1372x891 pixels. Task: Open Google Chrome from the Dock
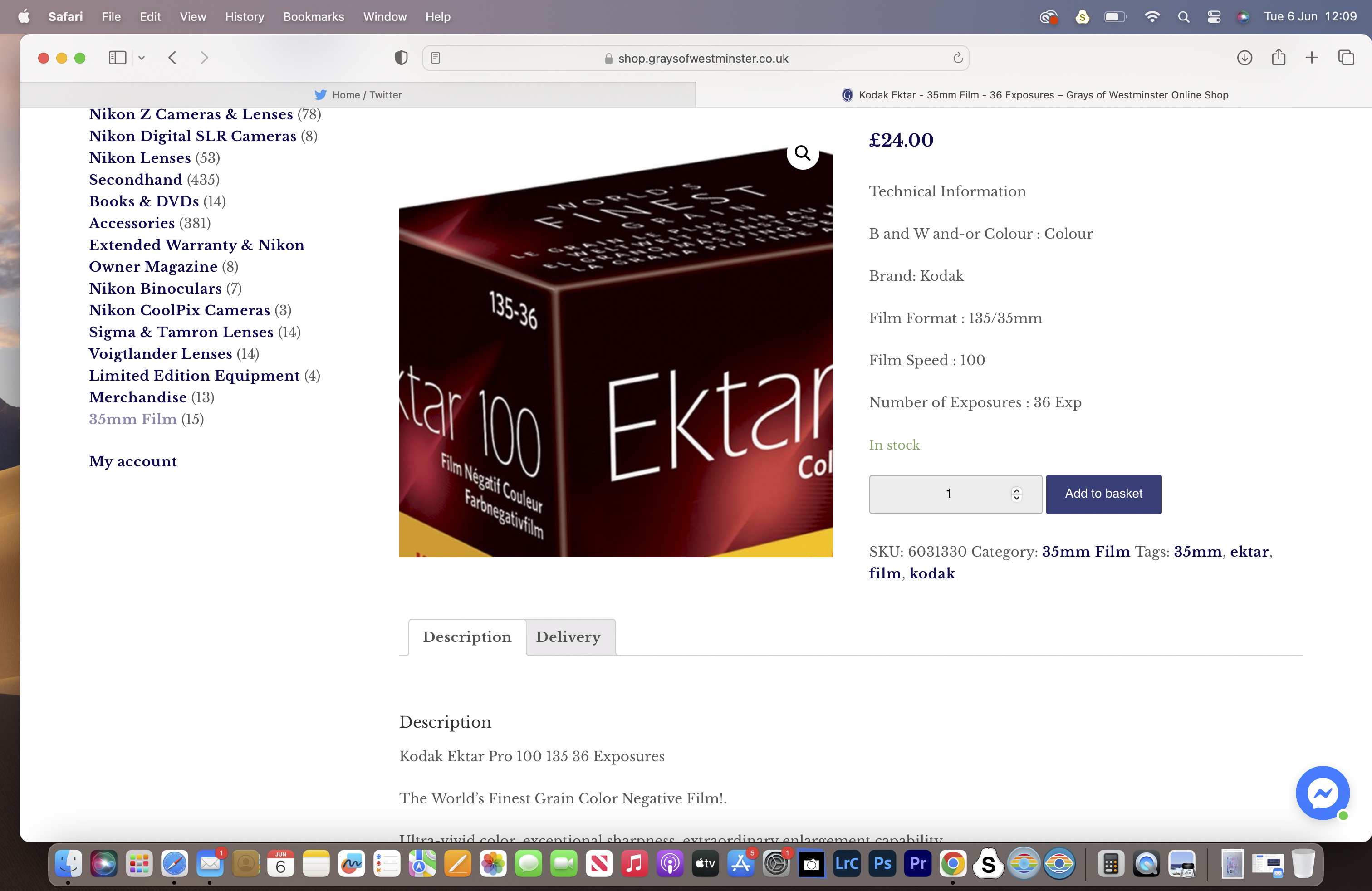(953, 863)
